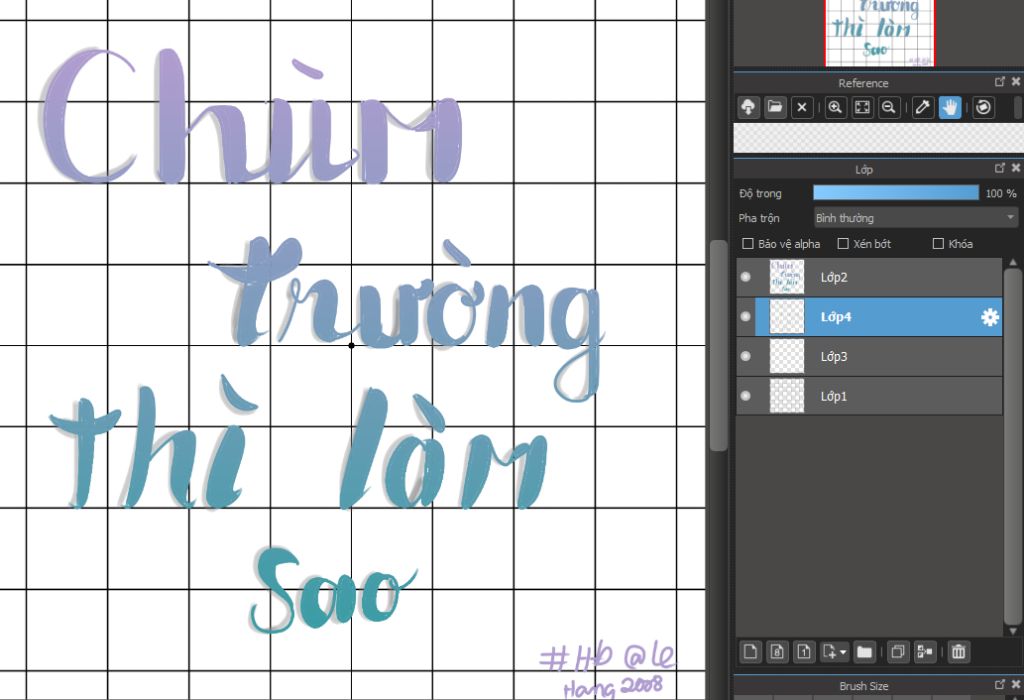
Task: Open a reference image with the folder icon
Action: pos(775,108)
